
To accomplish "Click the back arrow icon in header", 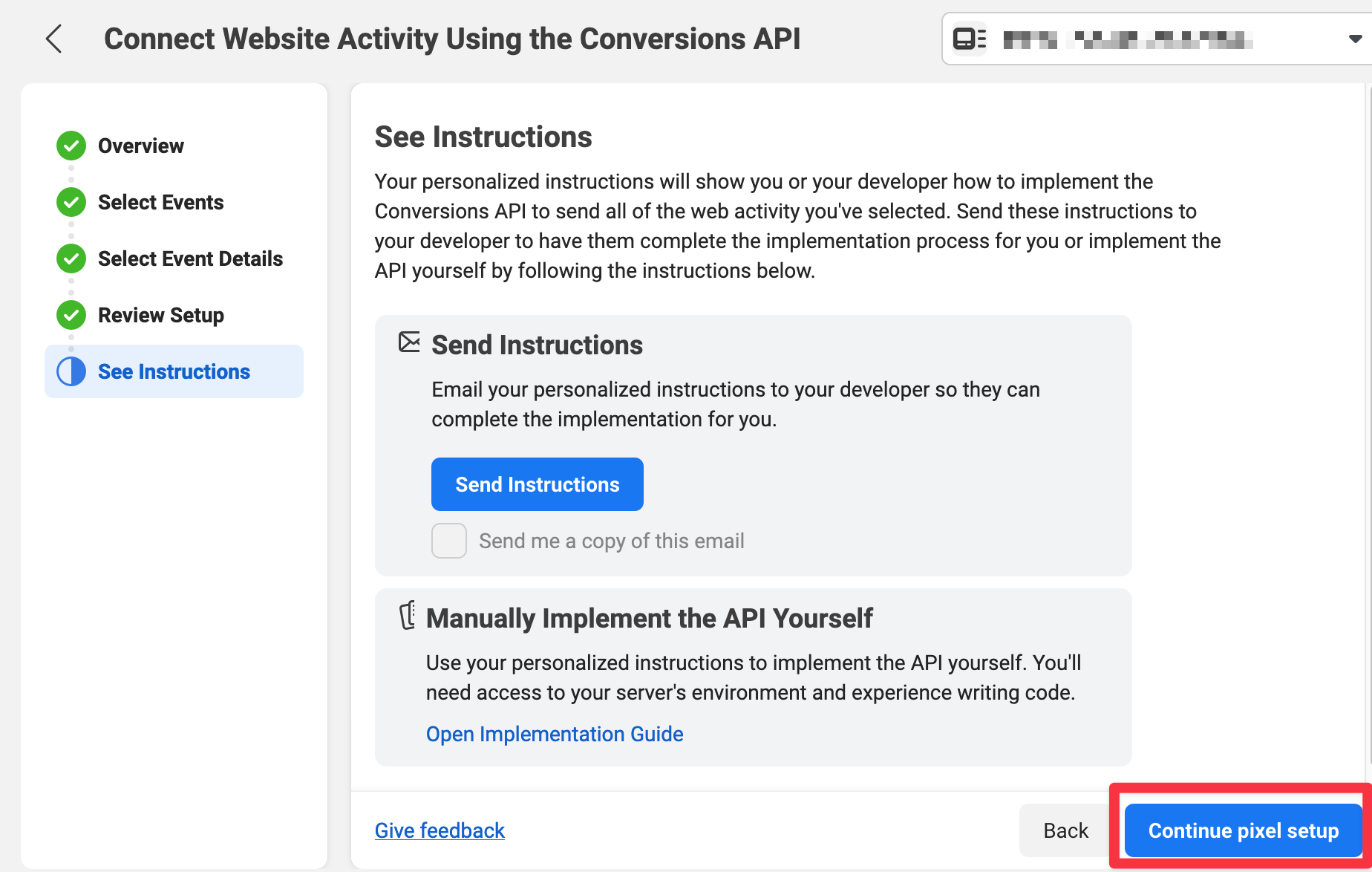I will [x=53, y=39].
